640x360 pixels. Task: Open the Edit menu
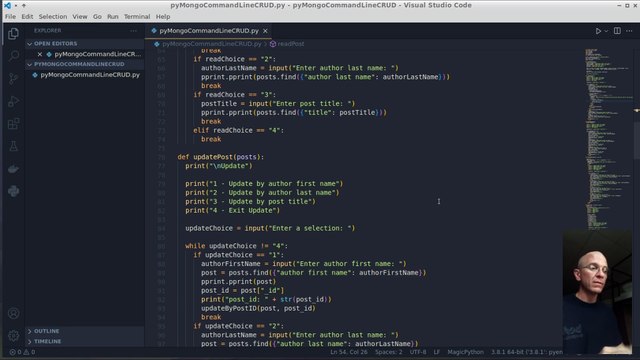27,17
